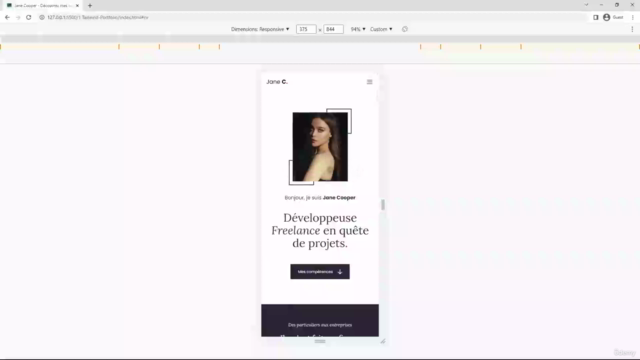Image resolution: width=640 pixels, height=360 pixels.
Task: Toggle the browser side panel
Action: pos(596,18)
